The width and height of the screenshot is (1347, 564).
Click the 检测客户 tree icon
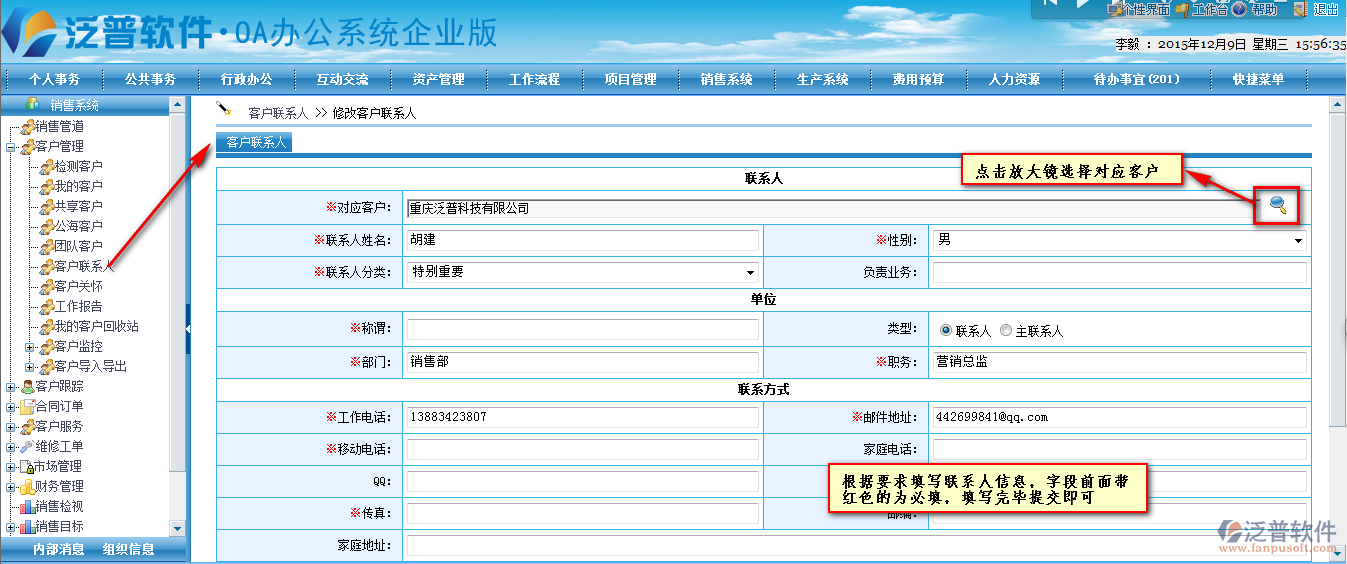pyautogui.click(x=46, y=167)
